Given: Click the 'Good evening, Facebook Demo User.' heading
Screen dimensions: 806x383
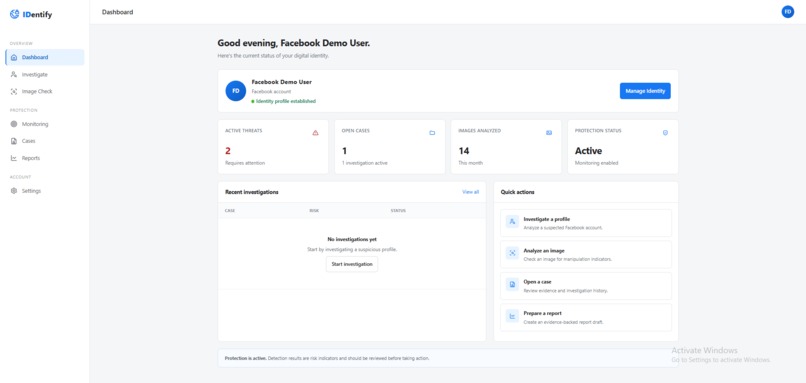Looking at the screenshot, I should click(294, 43).
